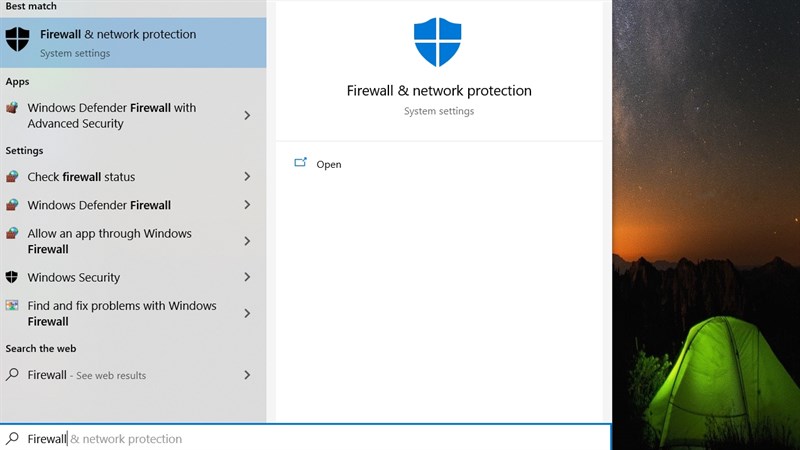
Task: Click the Settings section header
Action: point(24,151)
